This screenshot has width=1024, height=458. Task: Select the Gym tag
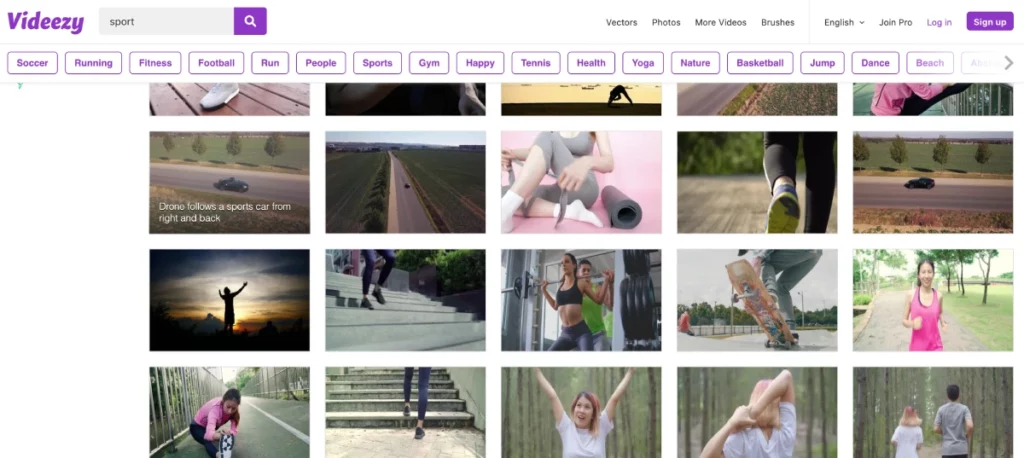[x=429, y=63]
